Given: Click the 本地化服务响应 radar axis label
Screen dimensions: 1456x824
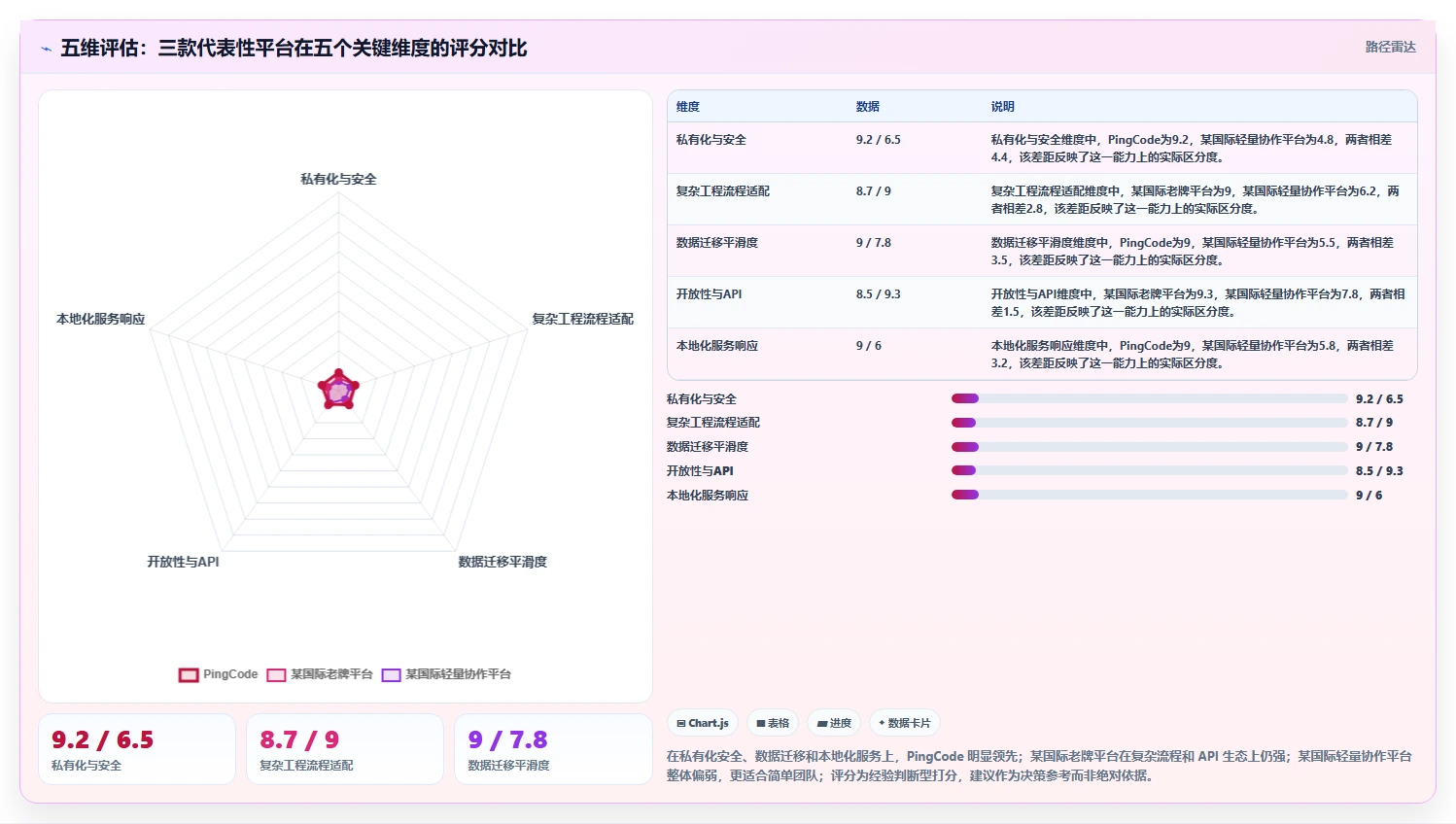Looking at the screenshot, I should pyautogui.click(x=101, y=319).
